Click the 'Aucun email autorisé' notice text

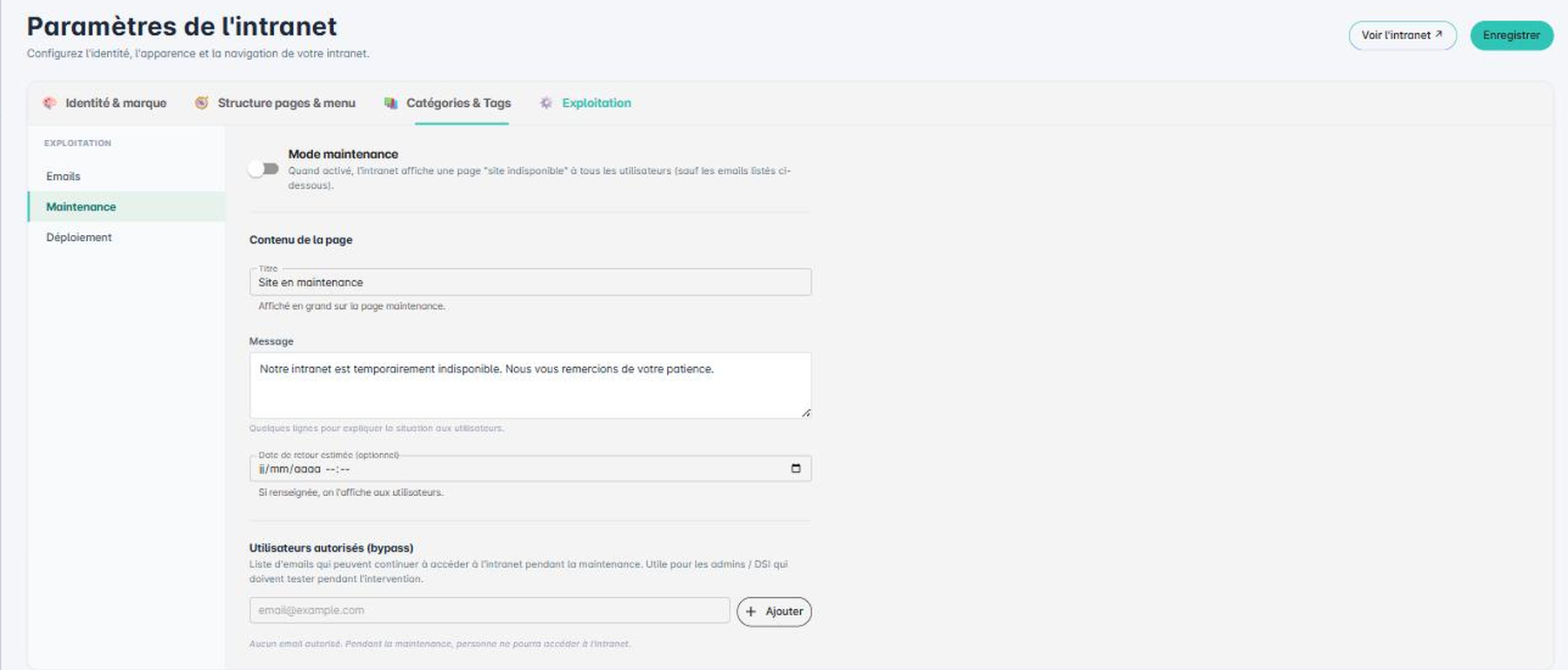point(440,644)
